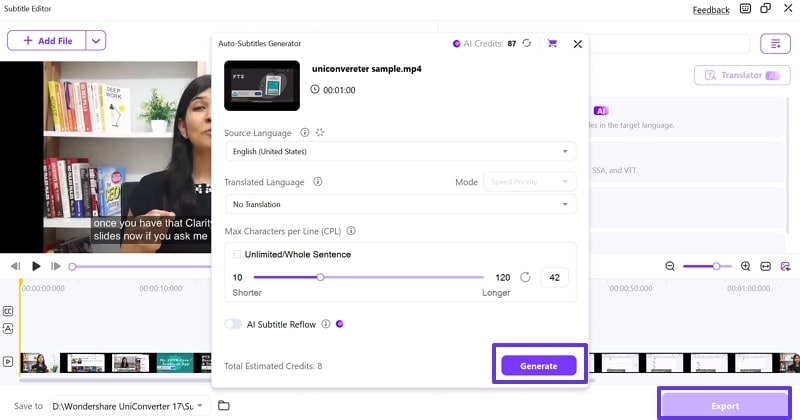Click the CC subtitle track icon
The height and width of the screenshot is (420, 800).
[x=8, y=311]
